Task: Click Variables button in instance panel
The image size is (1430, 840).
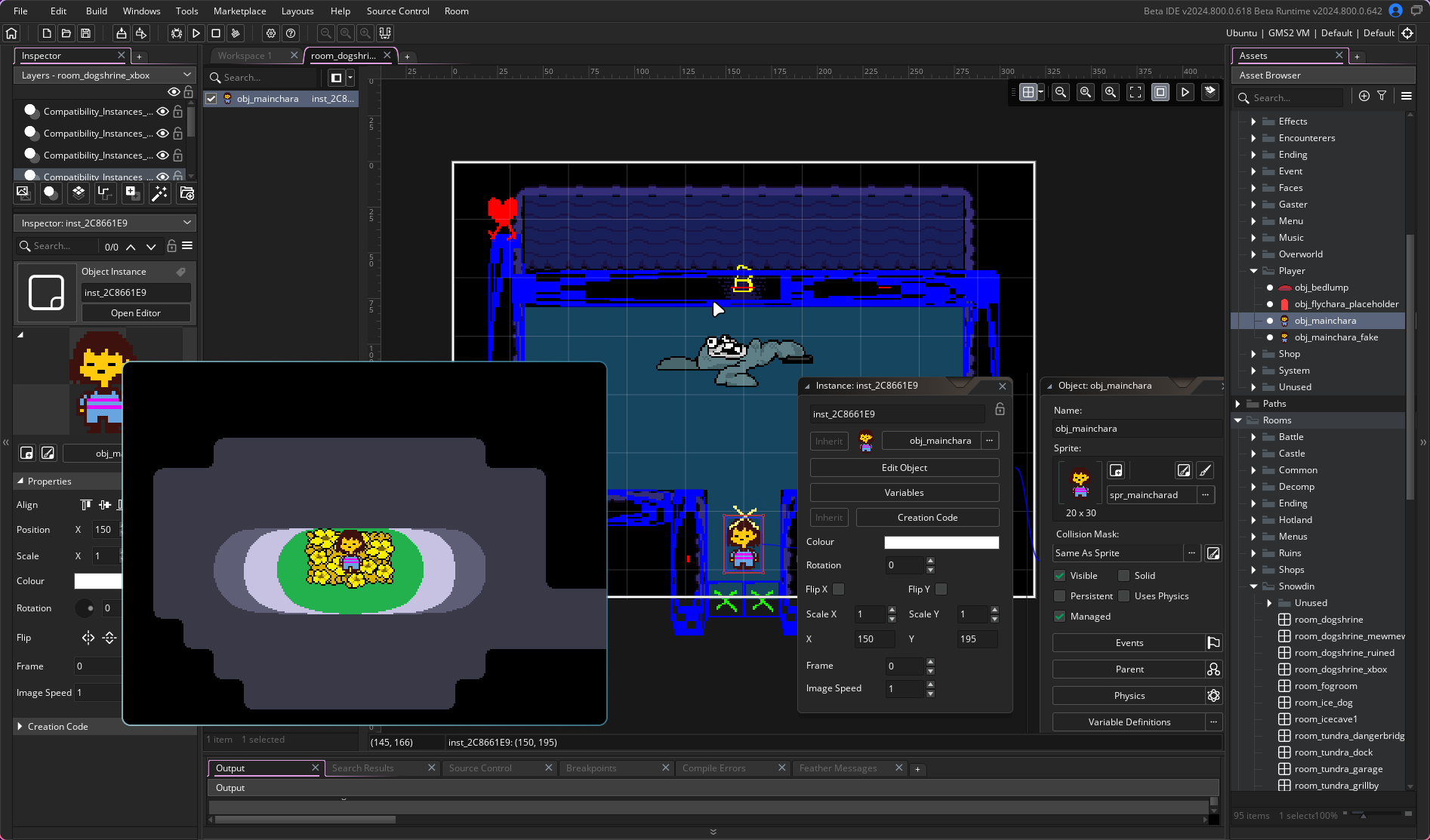Action: 905,493
